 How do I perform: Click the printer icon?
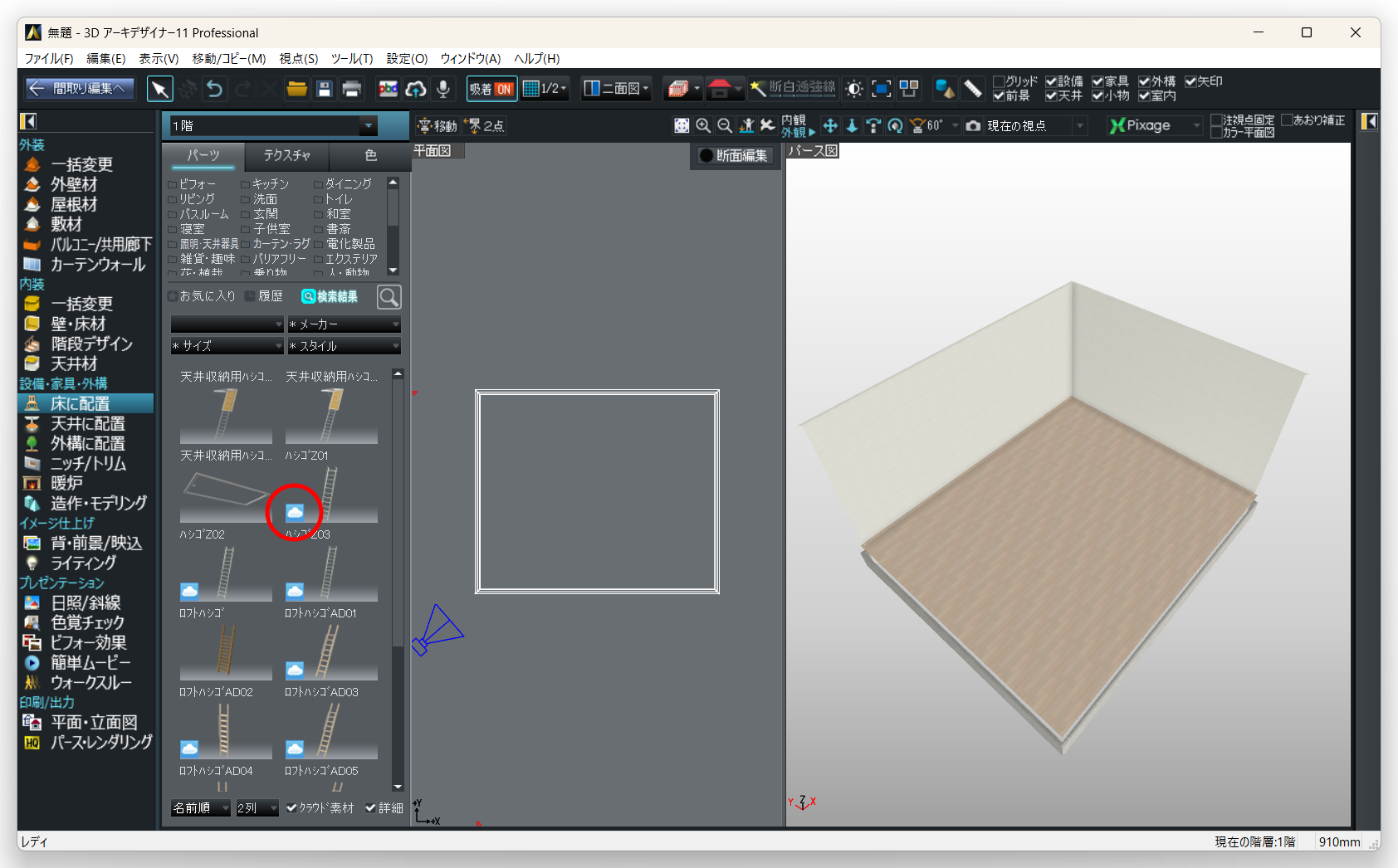coord(352,89)
